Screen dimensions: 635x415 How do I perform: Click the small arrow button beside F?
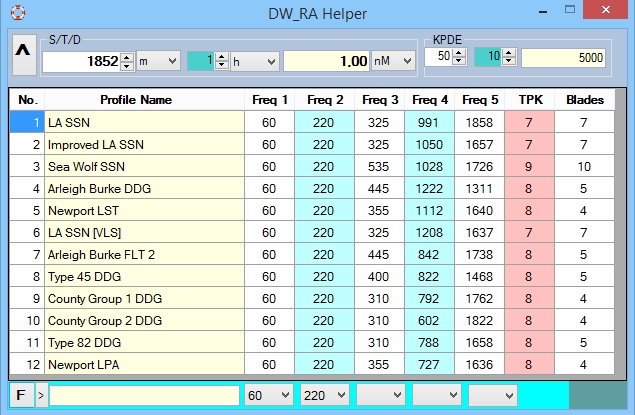click(x=41, y=395)
